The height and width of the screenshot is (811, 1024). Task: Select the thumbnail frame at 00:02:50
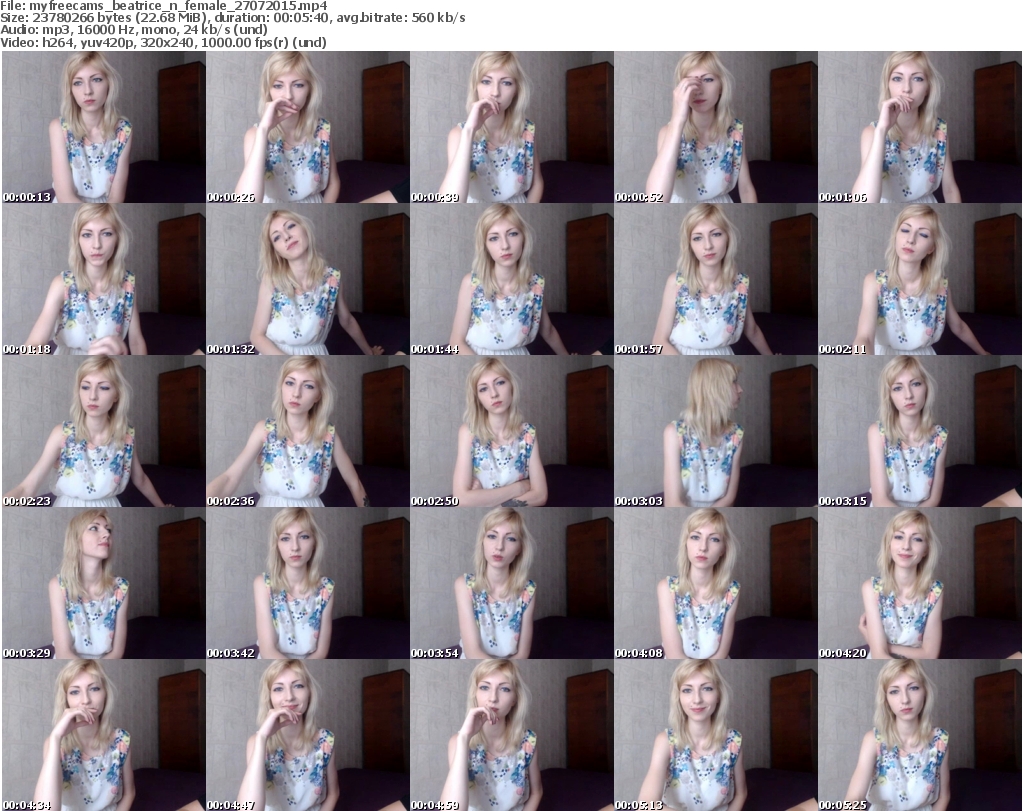click(511, 432)
